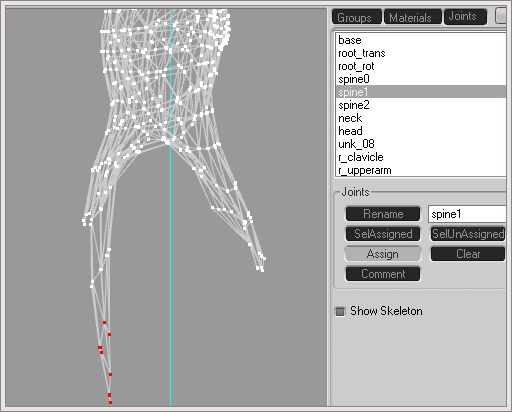Viewport: 512px width, 412px height.
Task: Click the SelUnAssigned button
Action: click(468, 234)
